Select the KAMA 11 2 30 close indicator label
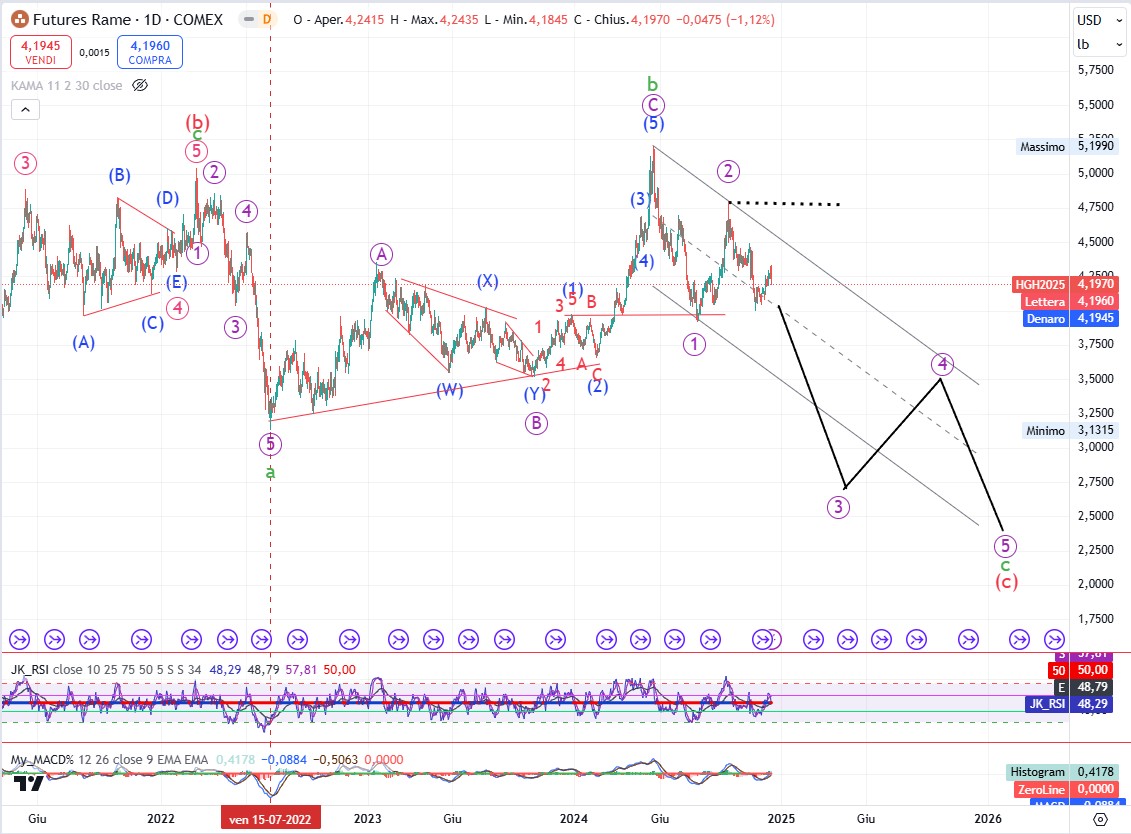The width and height of the screenshot is (1131, 834). tap(66, 85)
